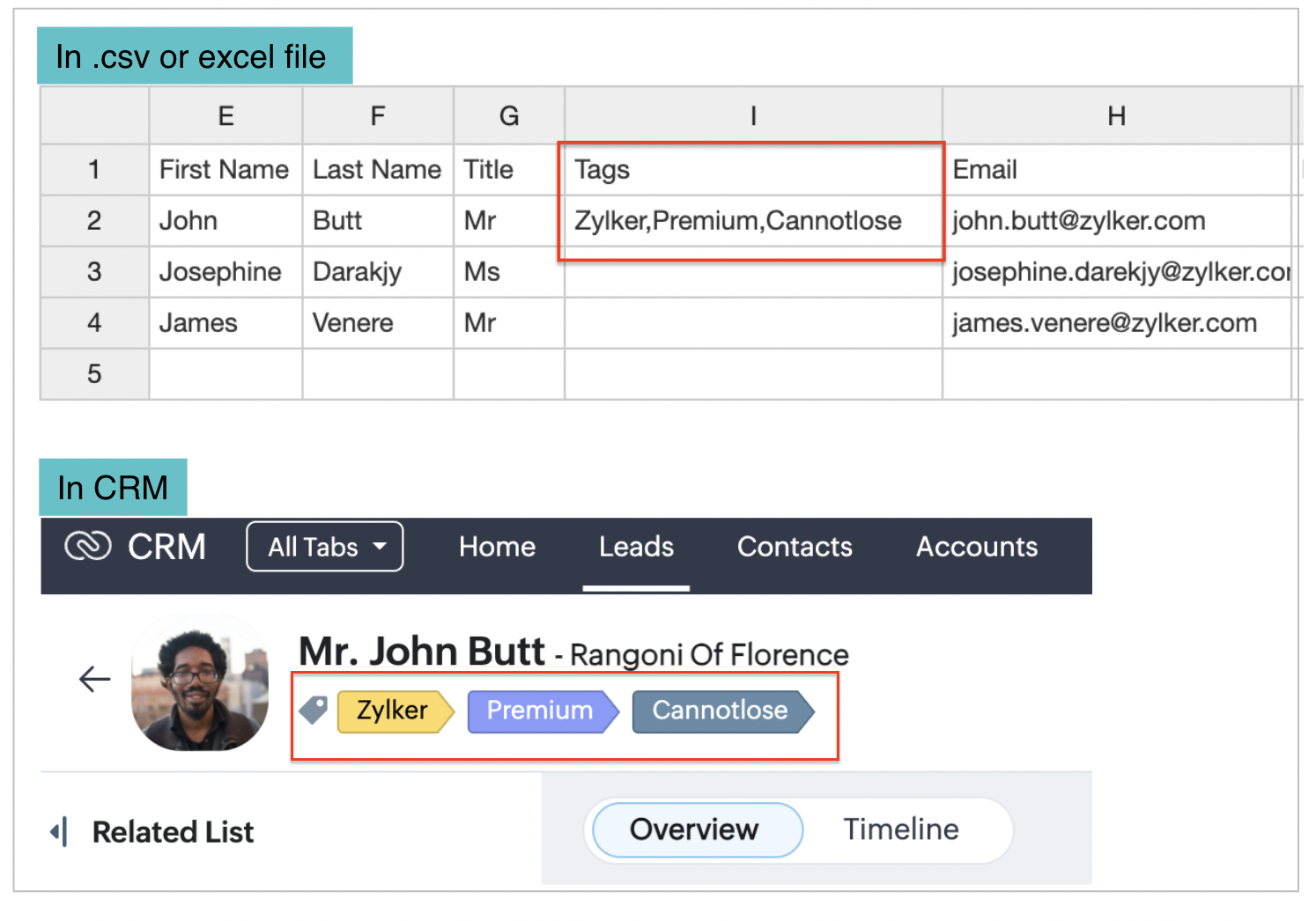Click the back arrow icon

94,679
